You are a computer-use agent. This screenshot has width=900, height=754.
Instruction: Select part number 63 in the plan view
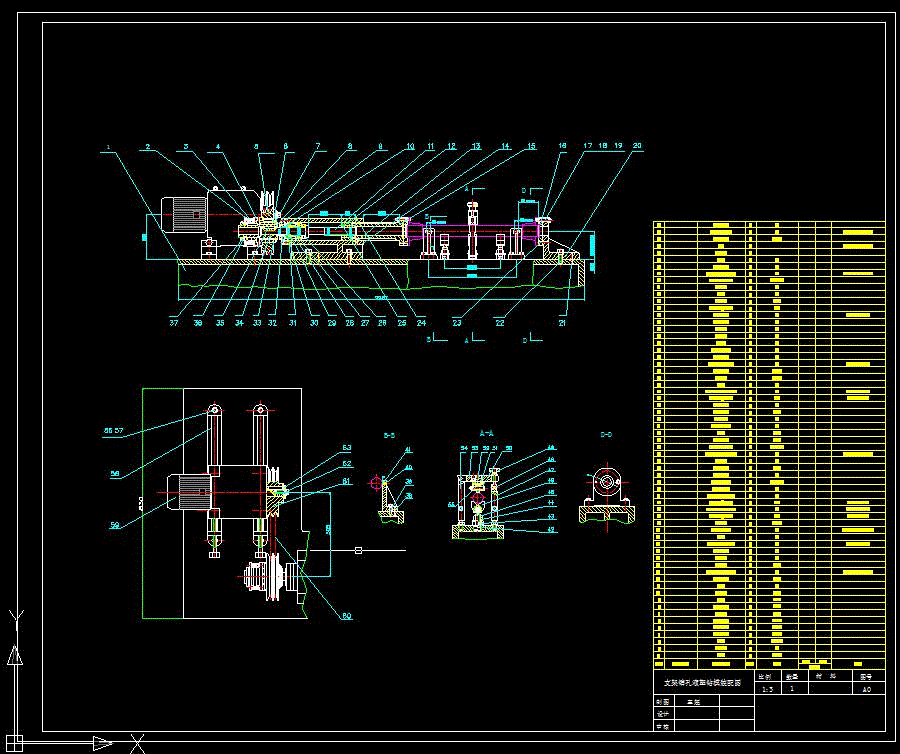click(347, 448)
